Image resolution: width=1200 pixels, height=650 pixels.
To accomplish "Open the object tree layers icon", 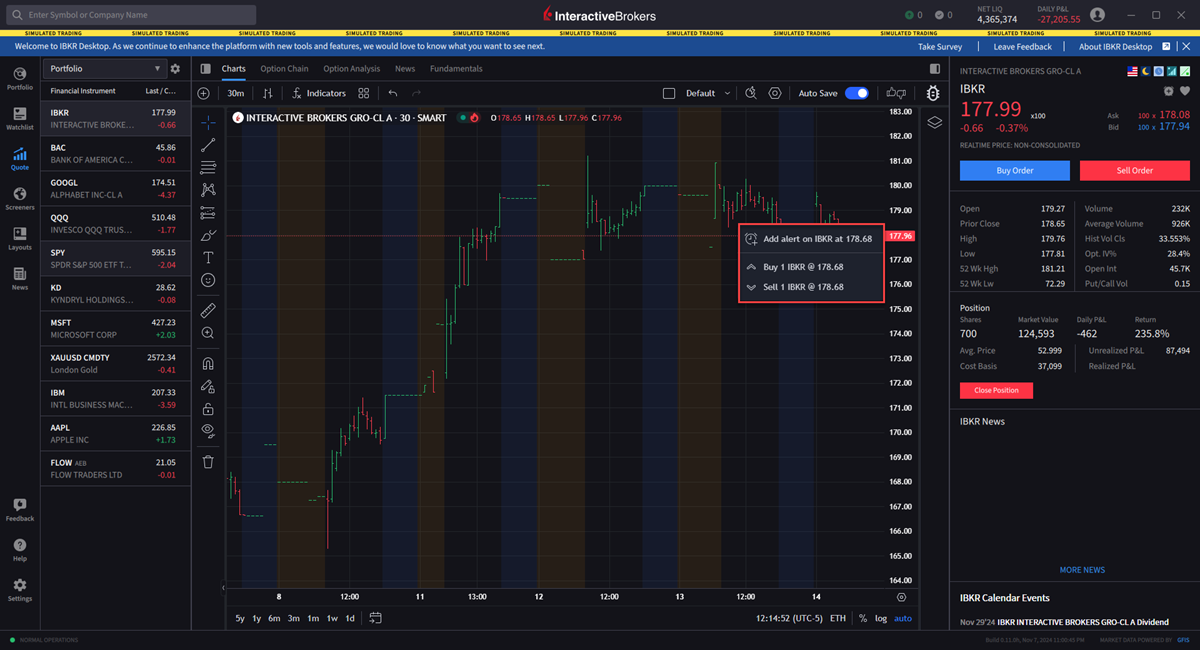I will (x=934, y=122).
